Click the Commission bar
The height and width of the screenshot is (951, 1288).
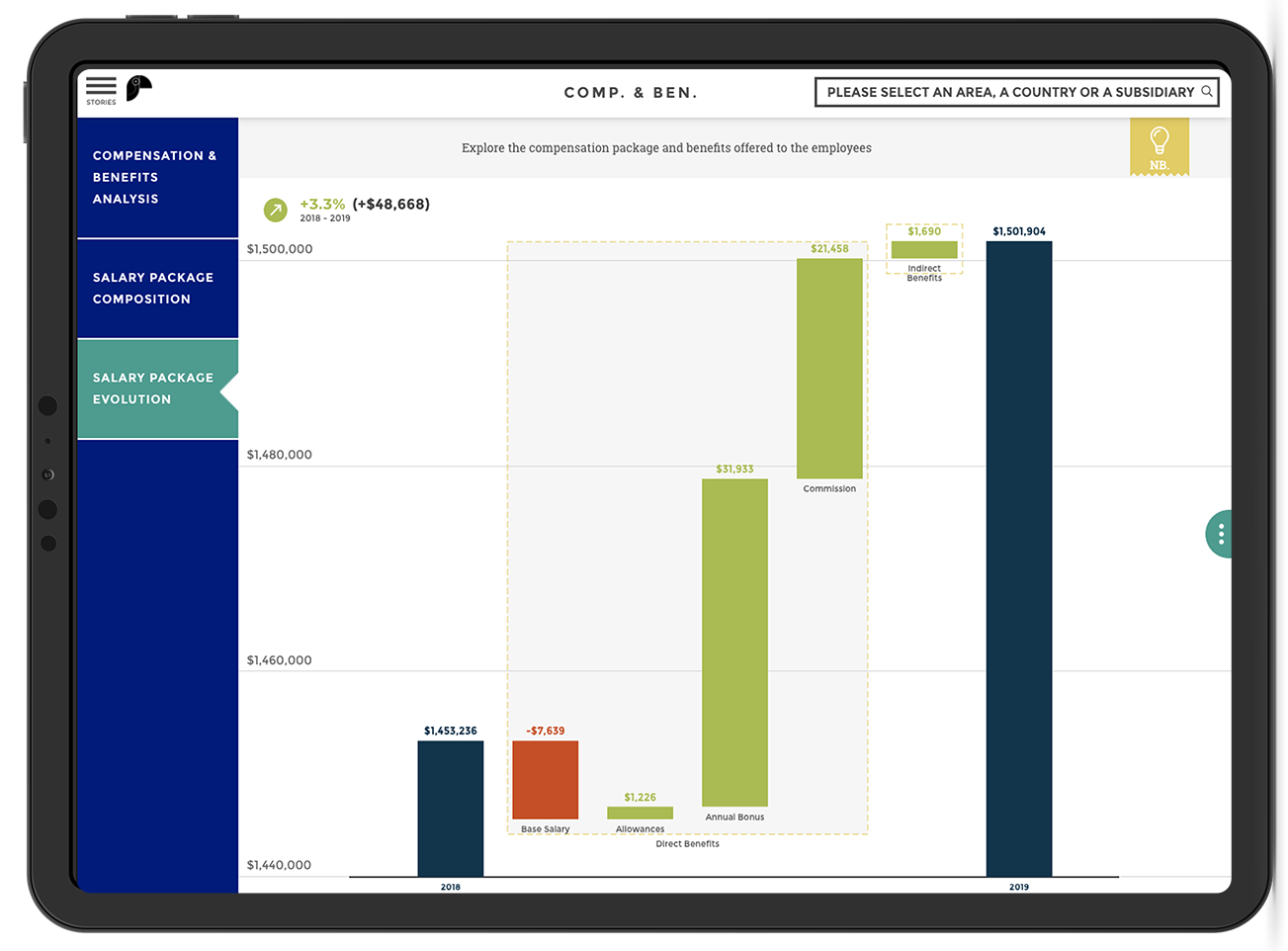(x=829, y=368)
